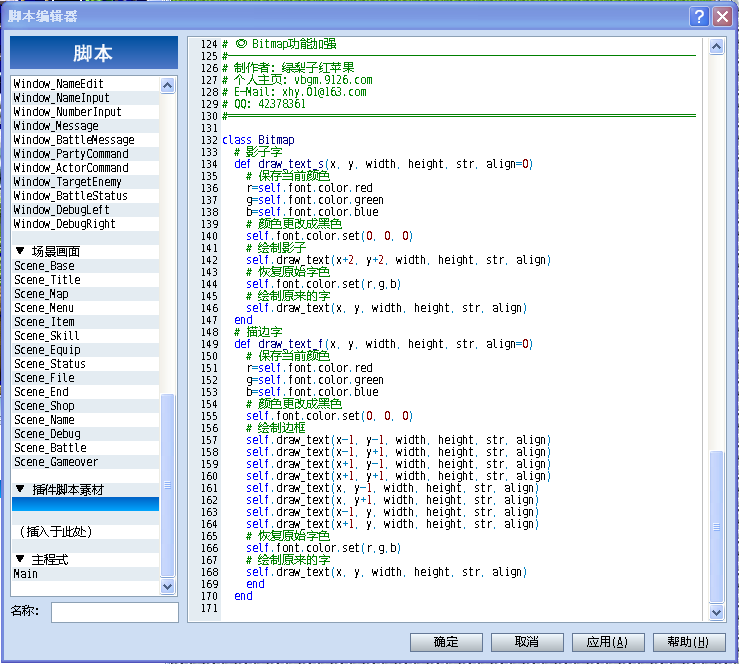Select Scene_Map script
Viewport: 739px width, 664px height.
point(85,294)
